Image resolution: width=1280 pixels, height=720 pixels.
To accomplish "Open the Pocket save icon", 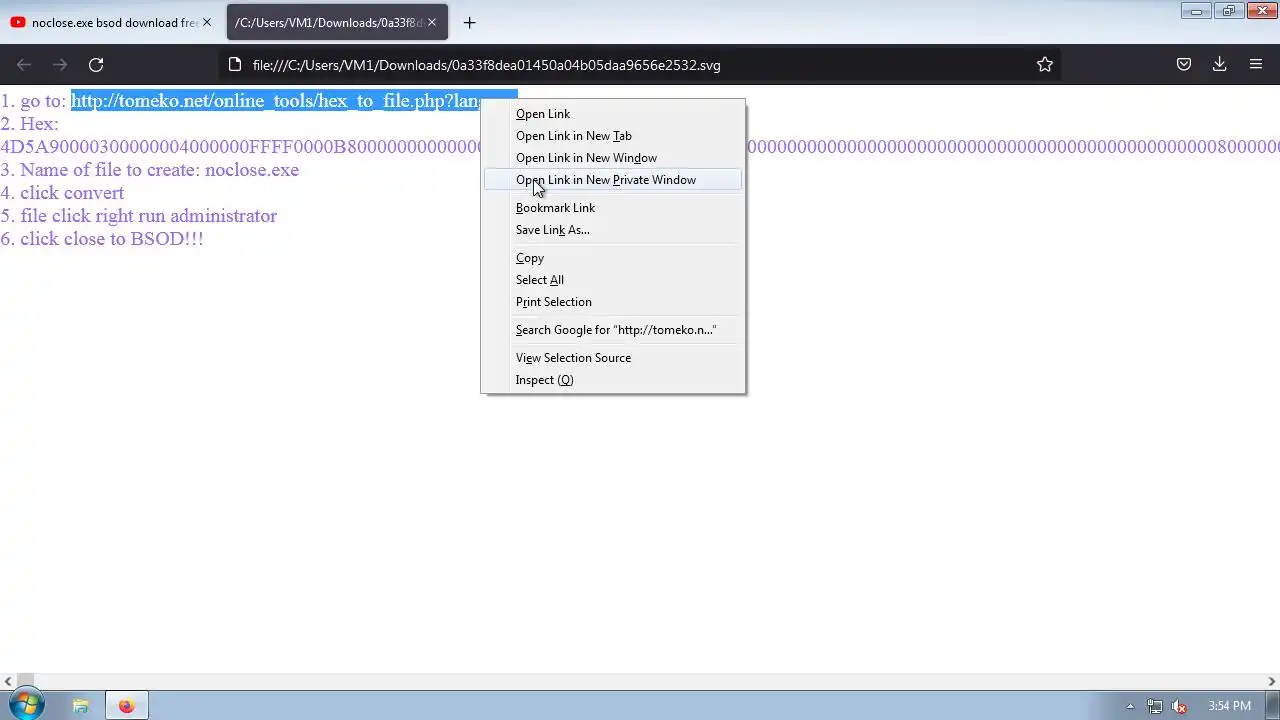I will click(1184, 65).
